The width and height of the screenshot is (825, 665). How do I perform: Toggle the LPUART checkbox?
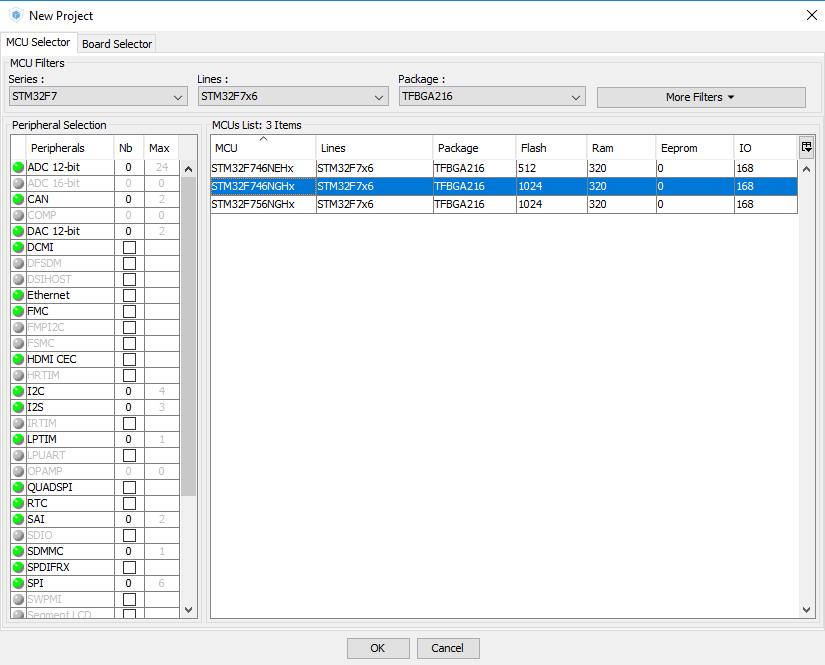pyautogui.click(x=129, y=455)
